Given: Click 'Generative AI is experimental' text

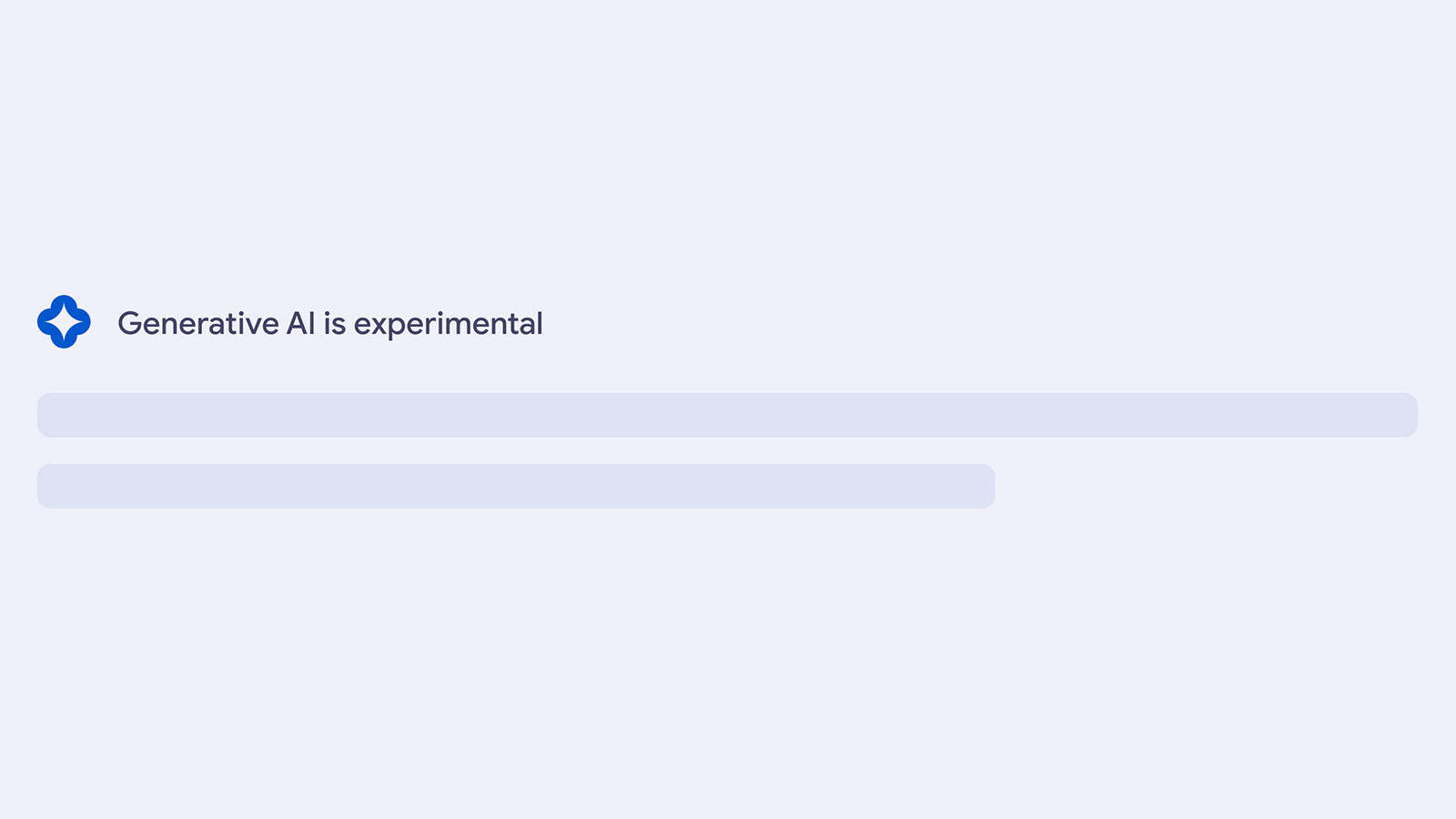Looking at the screenshot, I should tap(330, 324).
